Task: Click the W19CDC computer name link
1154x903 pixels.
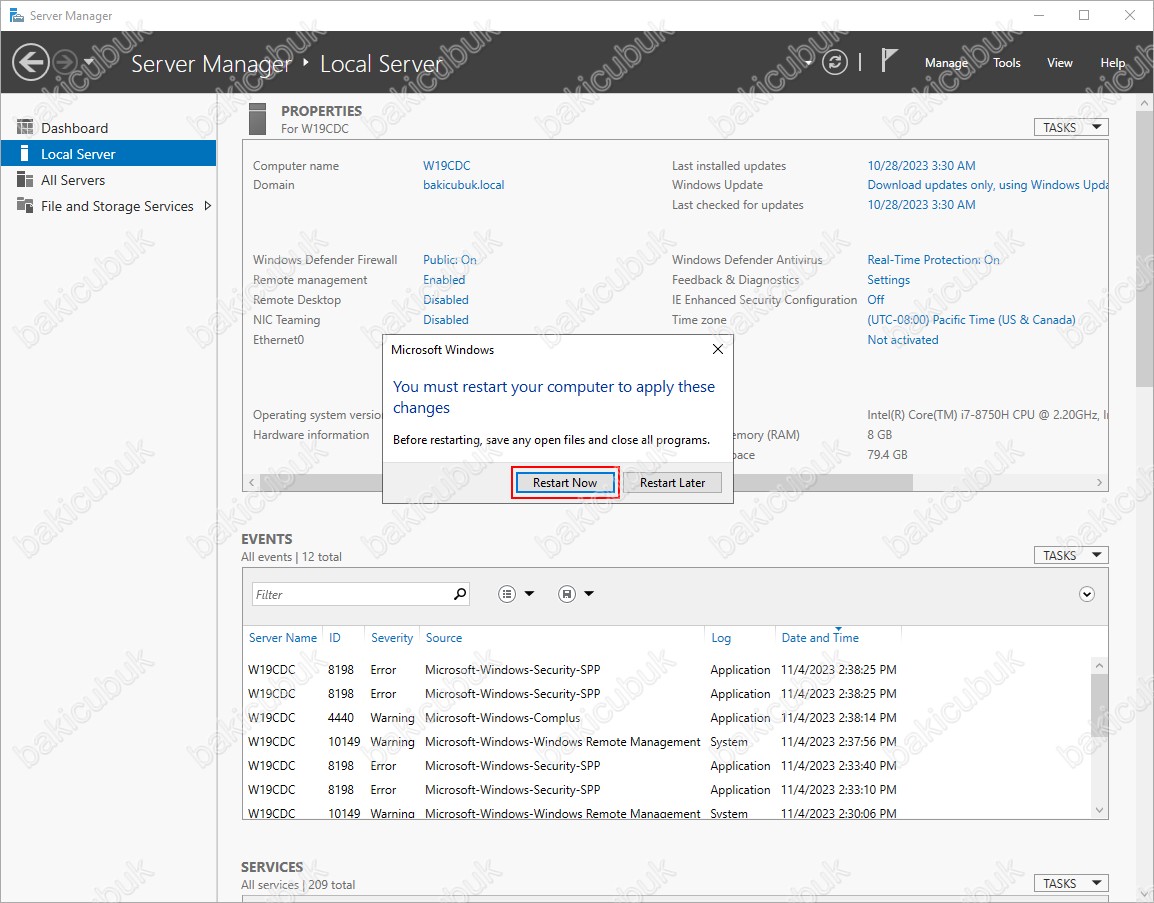Action: [446, 166]
